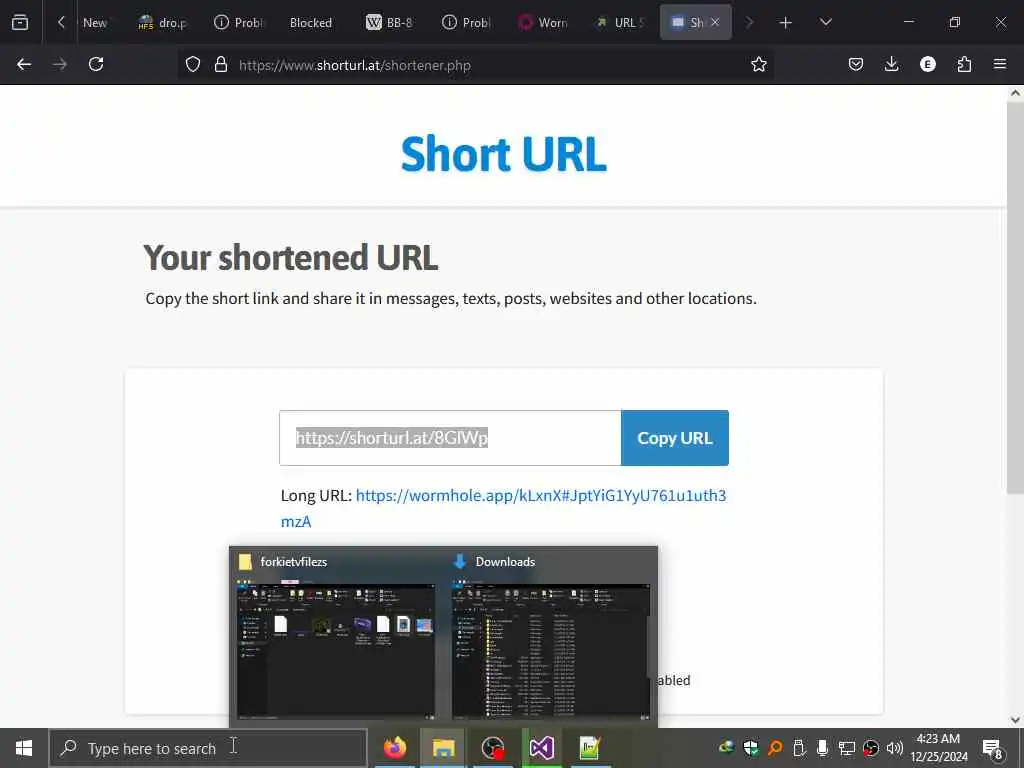Open the network connection tray icon

[x=846, y=748]
